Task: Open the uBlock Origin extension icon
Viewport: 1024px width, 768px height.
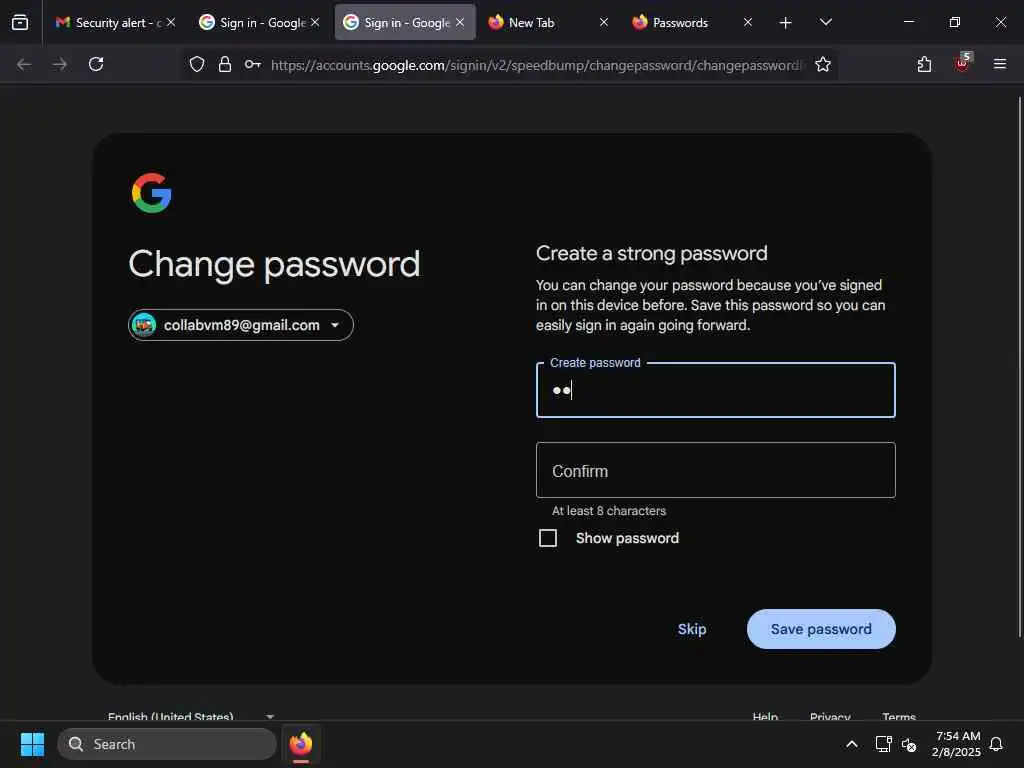Action: click(x=962, y=63)
